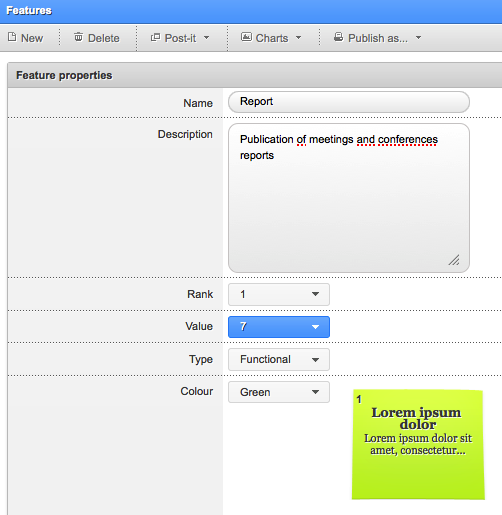Focus the Name field containing Report
Viewport: 502px width, 515px height.
349,102
